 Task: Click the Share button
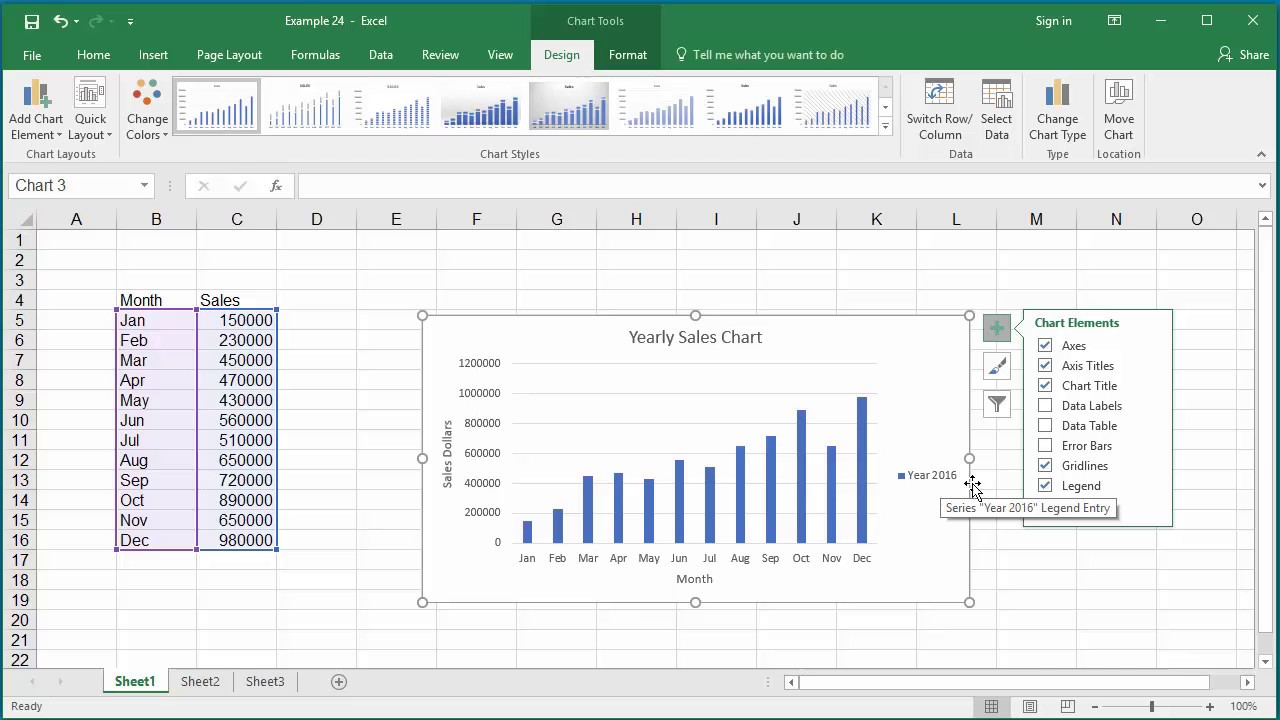1243,55
